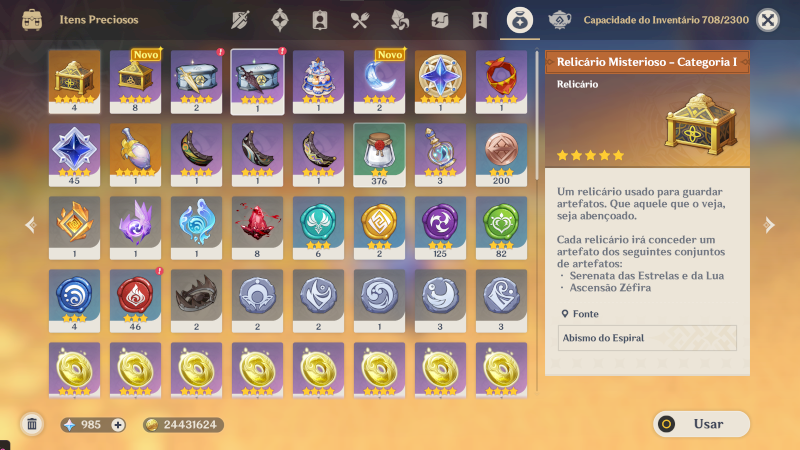Open the Gadgets tab icon
Image resolution: width=800 pixels, height=450 pixels.
[x=439, y=20]
